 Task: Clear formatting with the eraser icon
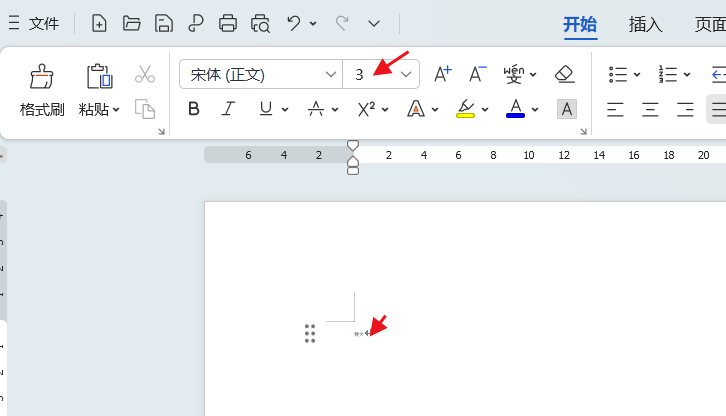565,74
